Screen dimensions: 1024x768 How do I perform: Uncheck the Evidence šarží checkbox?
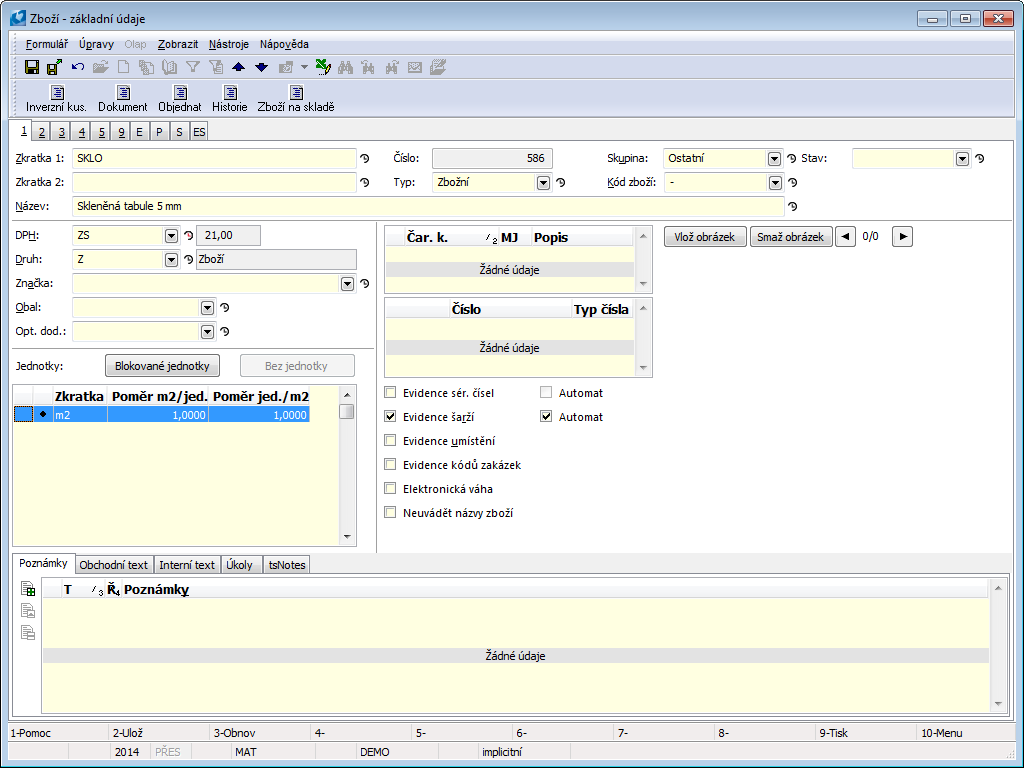tap(391, 417)
